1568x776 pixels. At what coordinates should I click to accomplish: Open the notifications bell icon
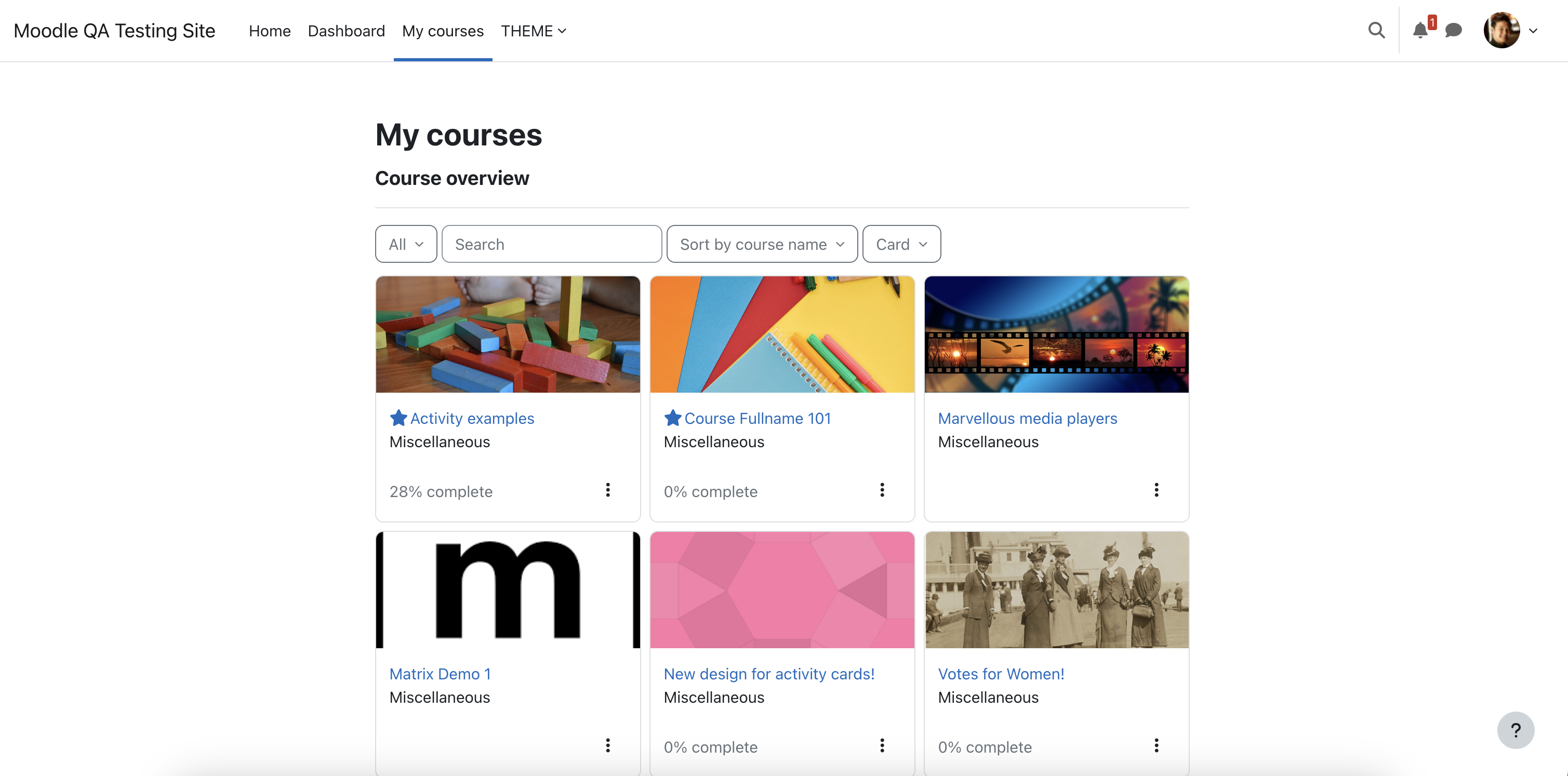[1419, 31]
